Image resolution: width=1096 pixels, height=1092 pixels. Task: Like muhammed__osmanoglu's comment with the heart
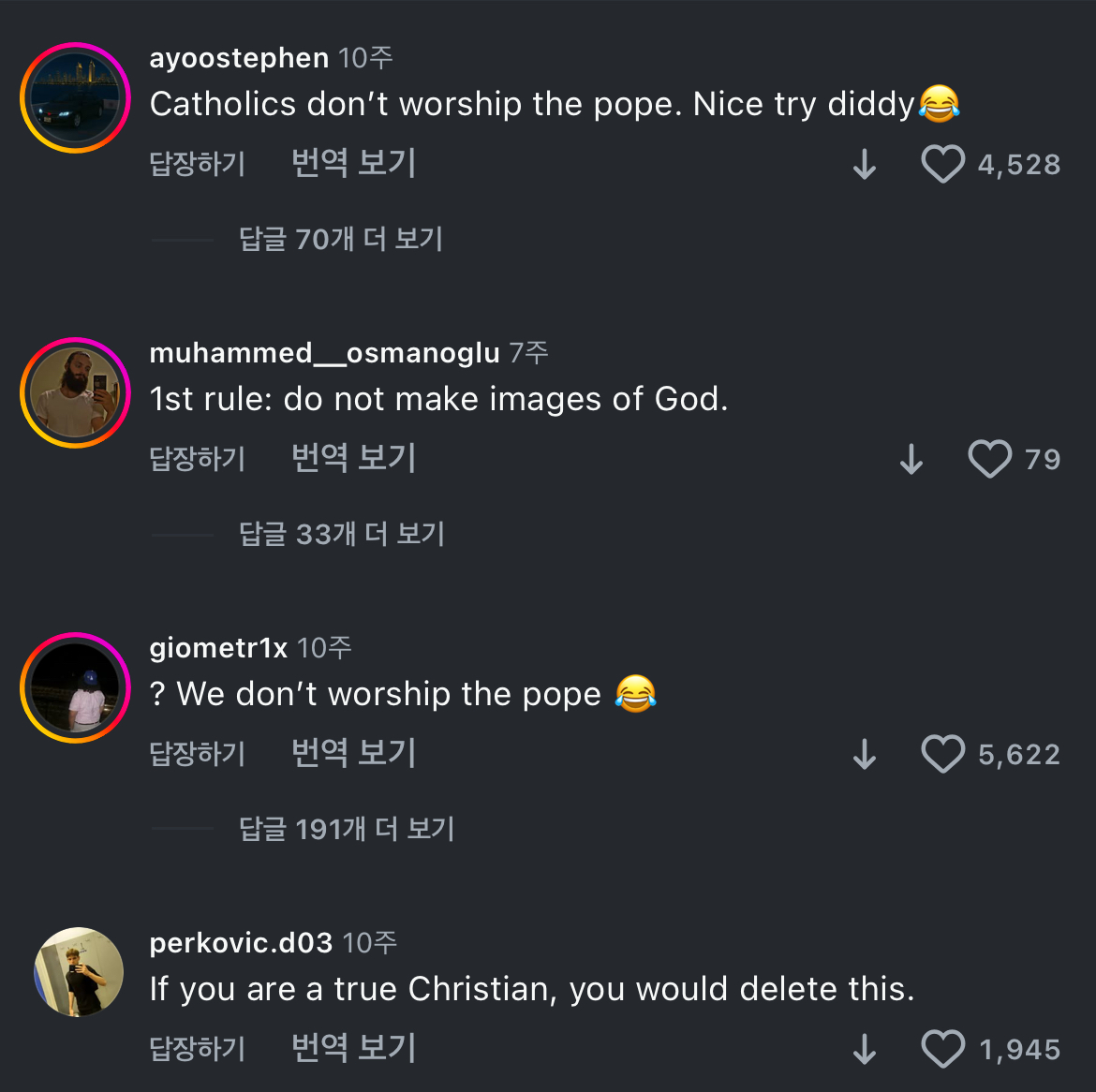point(989,460)
